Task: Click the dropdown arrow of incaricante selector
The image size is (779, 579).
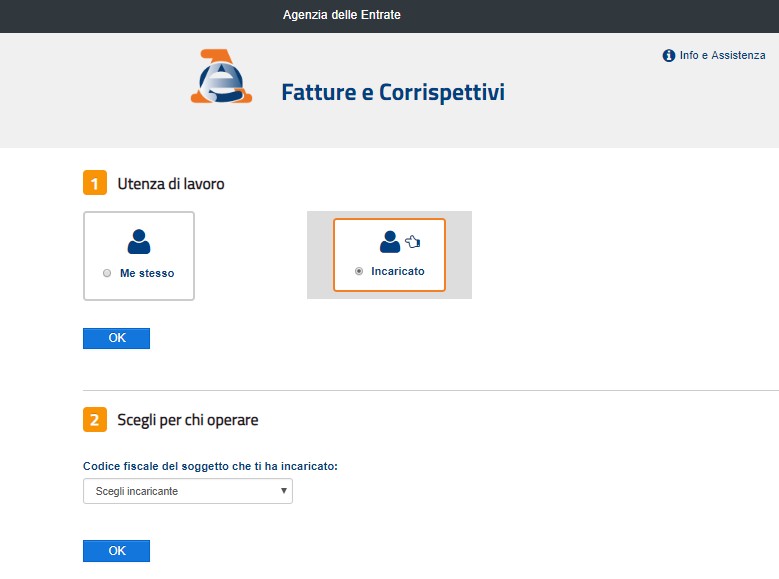Action: coord(284,491)
